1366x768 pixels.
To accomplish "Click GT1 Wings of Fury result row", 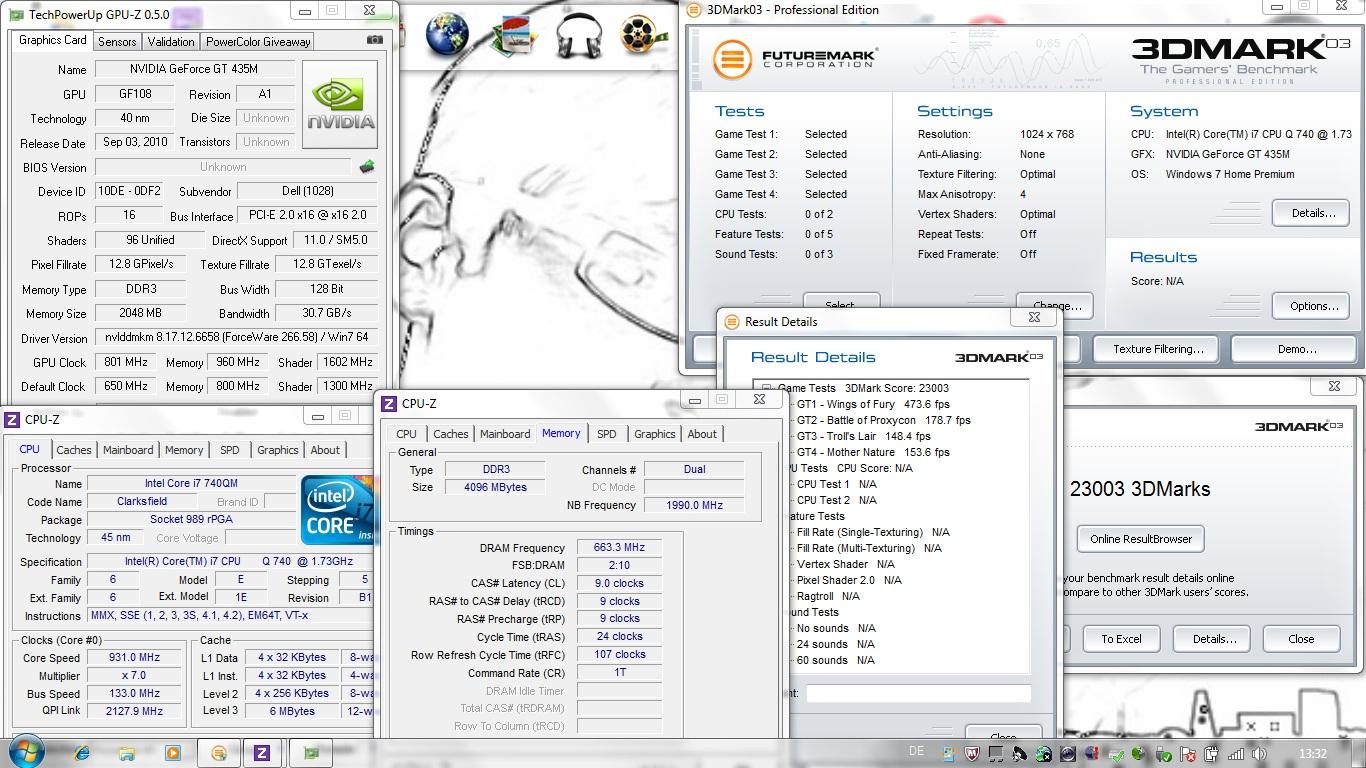I will [872, 404].
